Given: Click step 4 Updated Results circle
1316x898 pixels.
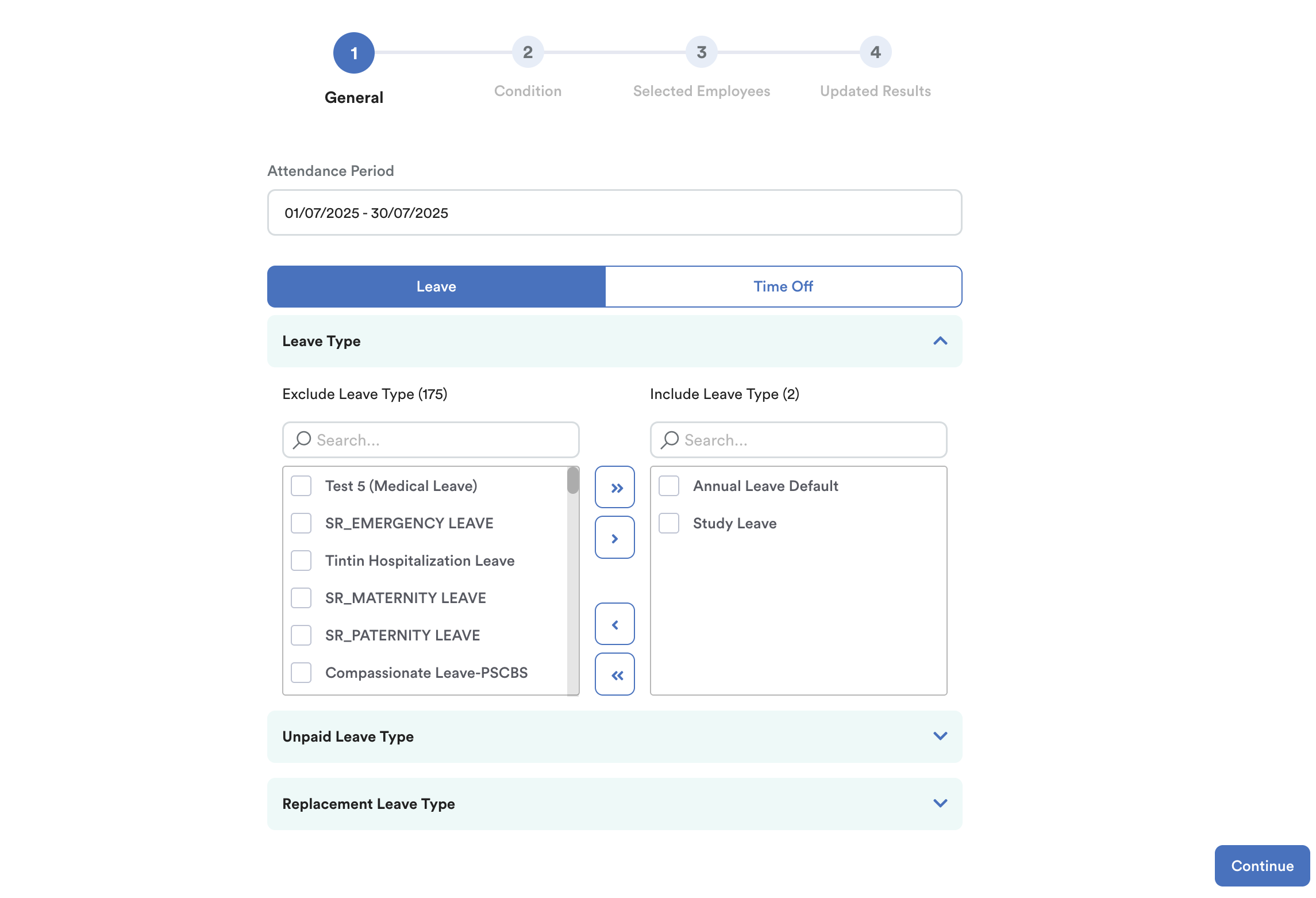Looking at the screenshot, I should pos(875,52).
